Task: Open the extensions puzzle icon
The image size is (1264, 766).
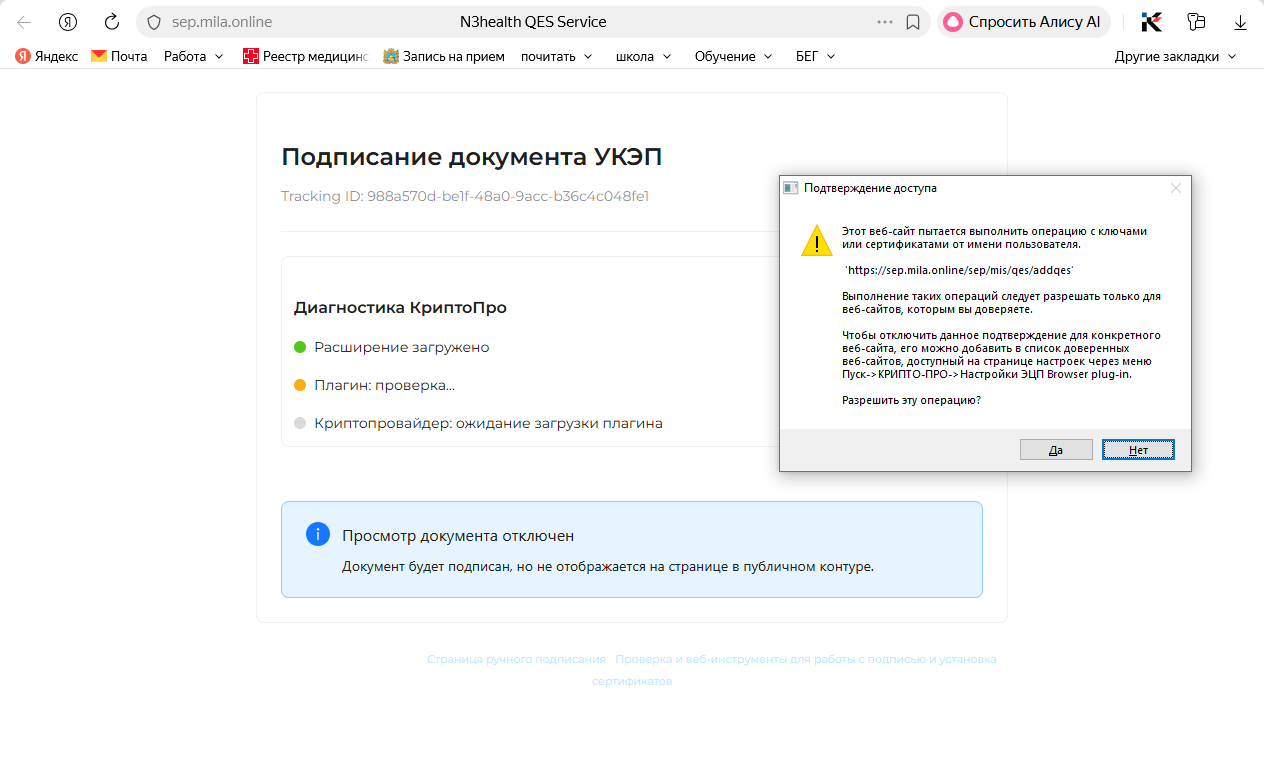Action: point(1196,22)
